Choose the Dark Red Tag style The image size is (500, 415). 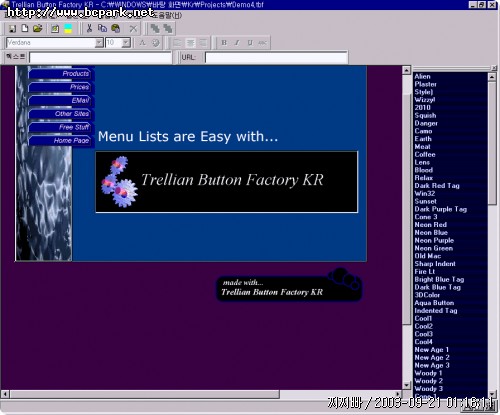click(437, 186)
